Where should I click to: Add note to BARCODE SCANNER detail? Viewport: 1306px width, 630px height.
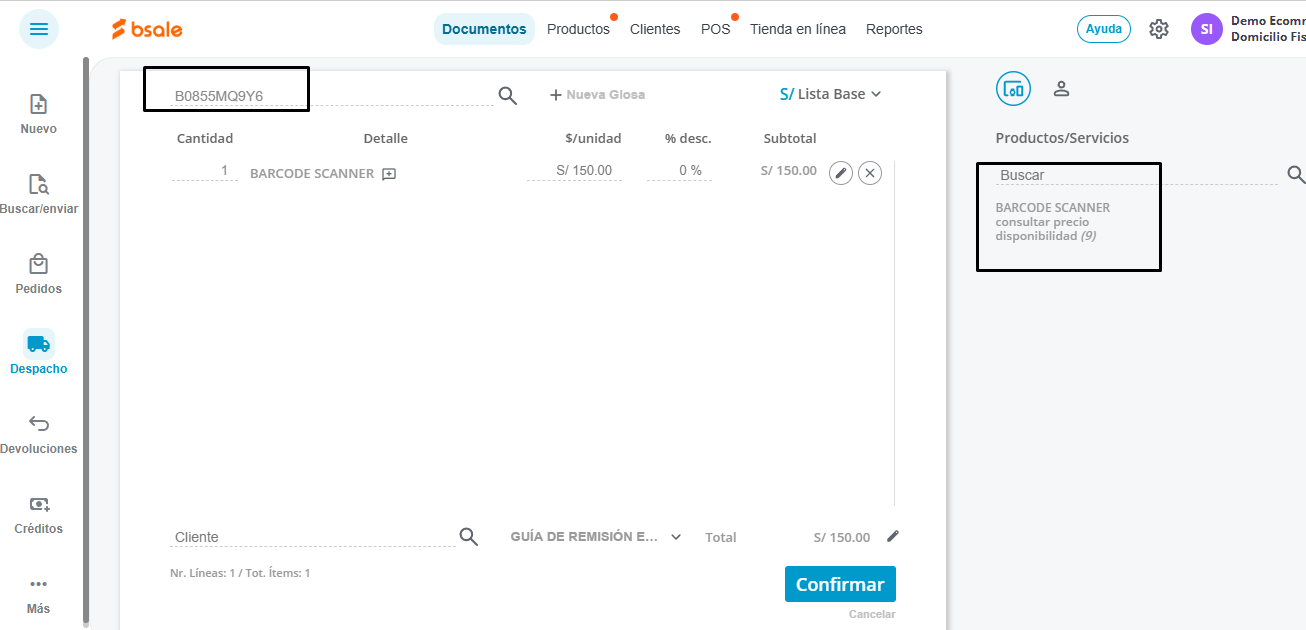click(389, 173)
